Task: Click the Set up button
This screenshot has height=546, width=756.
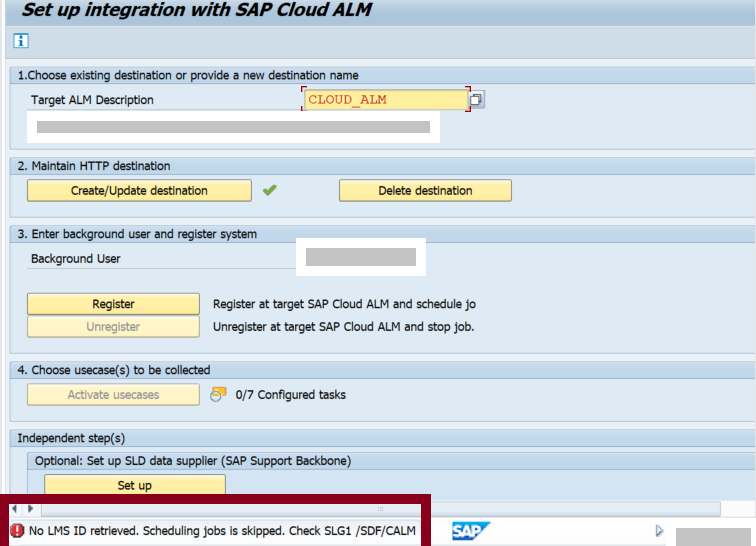Action: tap(135, 485)
